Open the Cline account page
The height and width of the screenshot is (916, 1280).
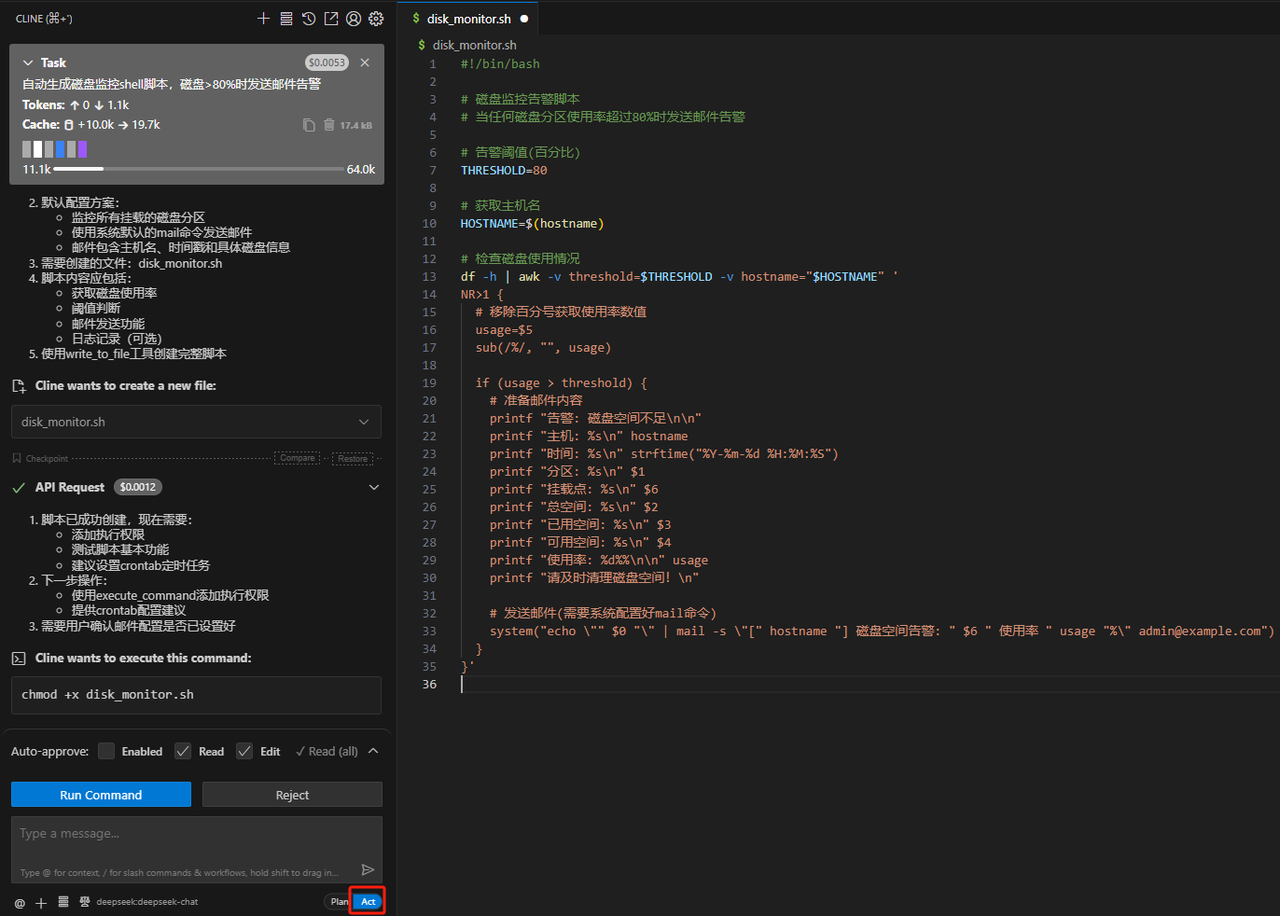click(x=353, y=18)
